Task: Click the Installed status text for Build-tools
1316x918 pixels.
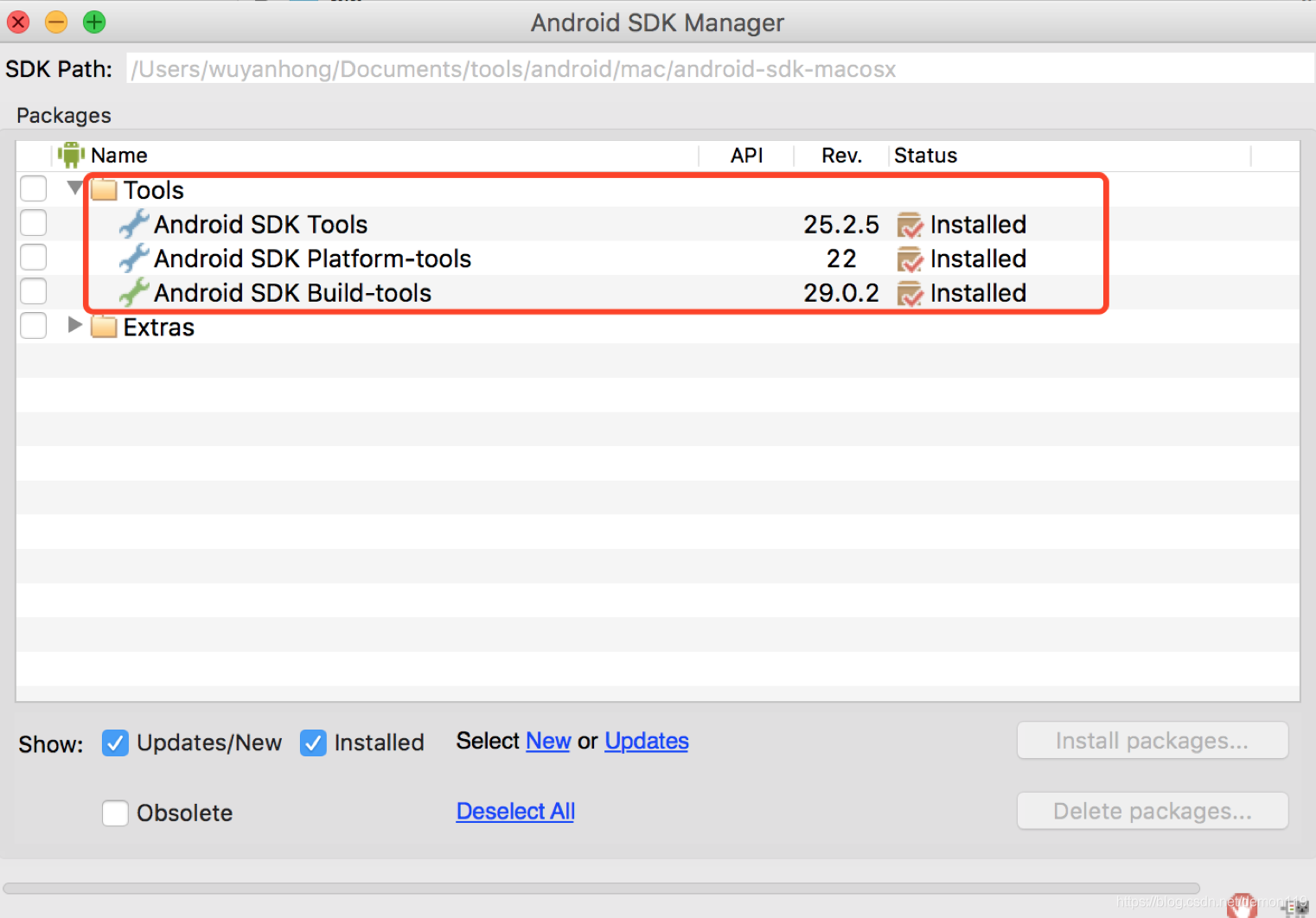Action: point(979,294)
